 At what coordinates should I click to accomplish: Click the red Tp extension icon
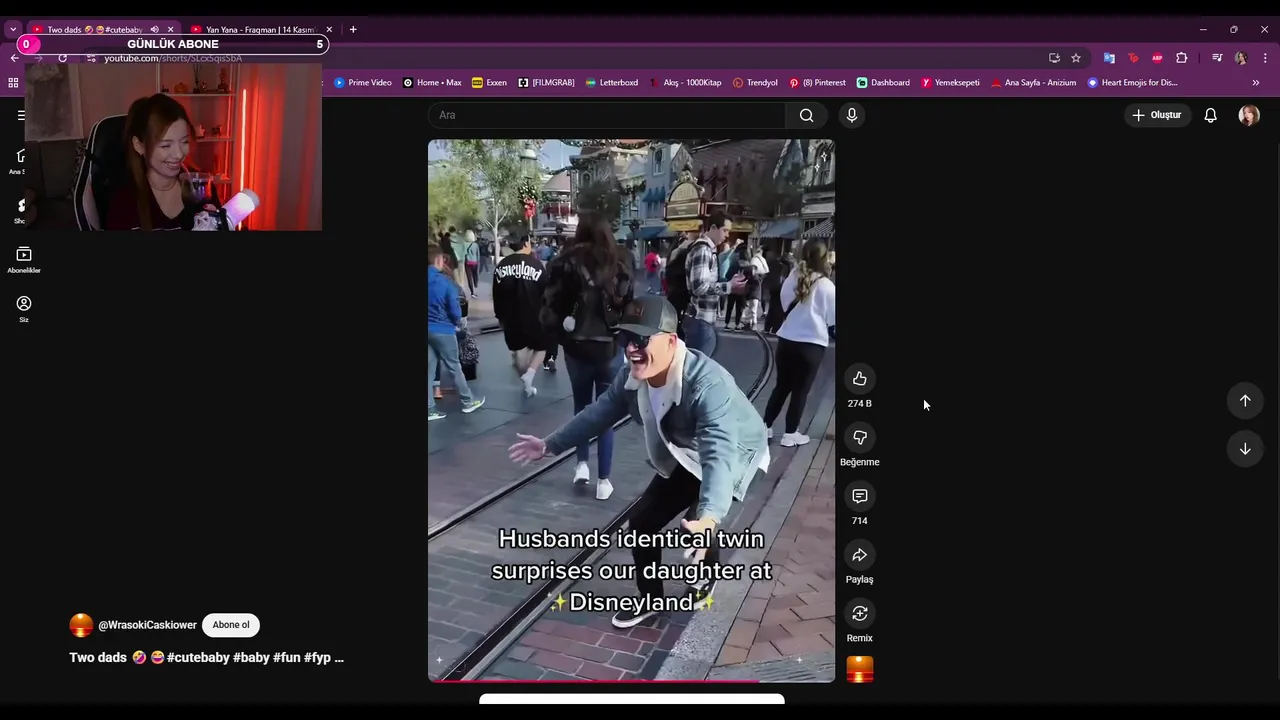click(x=1133, y=58)
